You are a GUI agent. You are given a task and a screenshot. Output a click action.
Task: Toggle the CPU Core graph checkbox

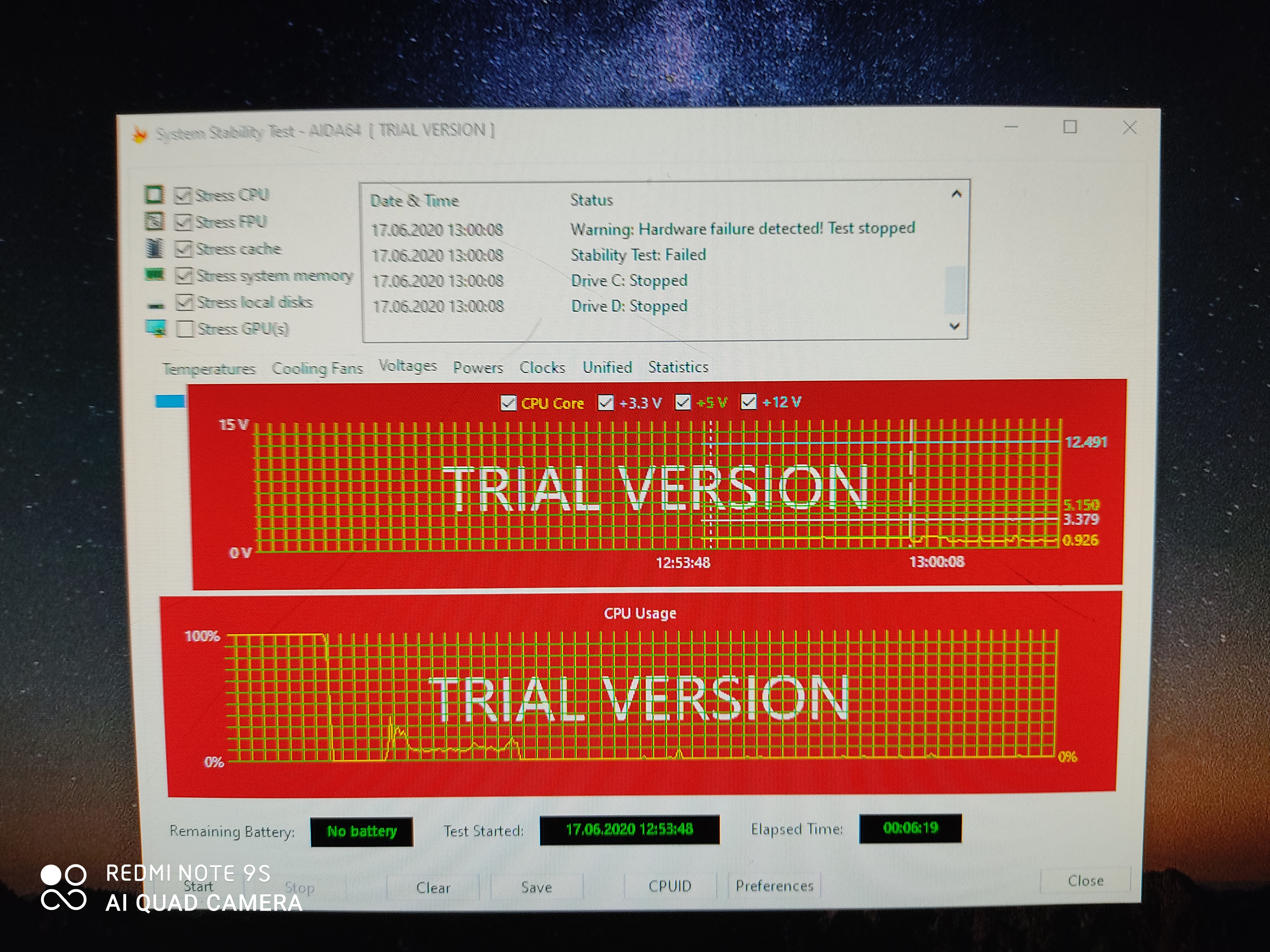509,403
